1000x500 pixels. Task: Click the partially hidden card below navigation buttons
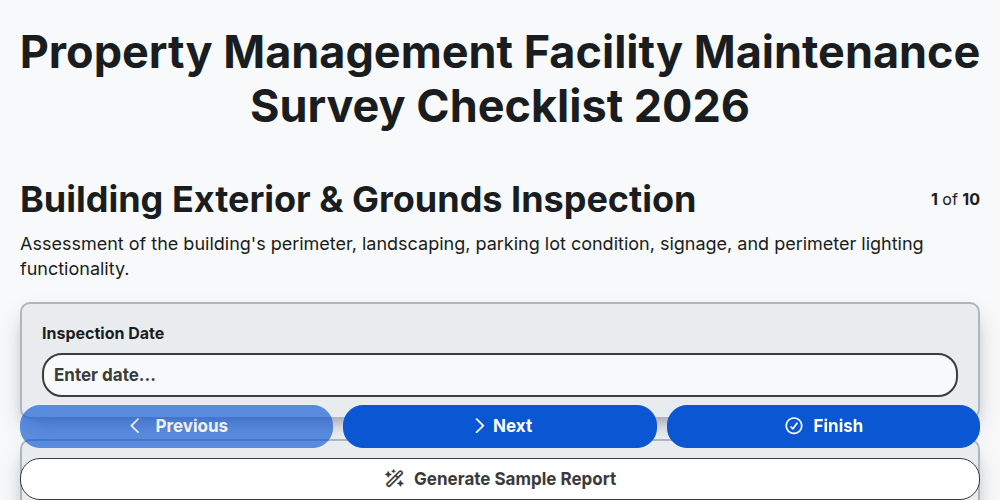[x=500, y=452]
